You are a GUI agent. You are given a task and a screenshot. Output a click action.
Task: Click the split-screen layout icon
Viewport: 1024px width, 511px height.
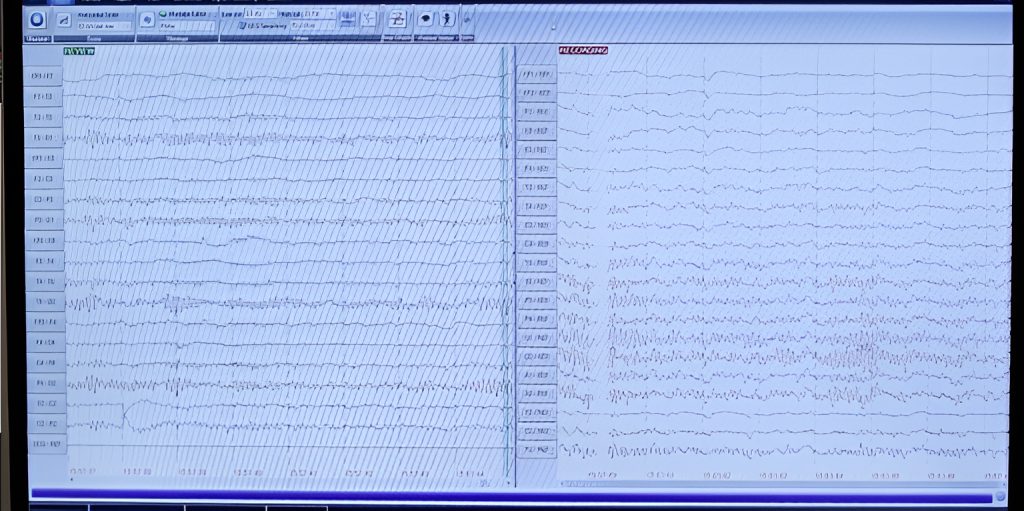click(397, 19)
